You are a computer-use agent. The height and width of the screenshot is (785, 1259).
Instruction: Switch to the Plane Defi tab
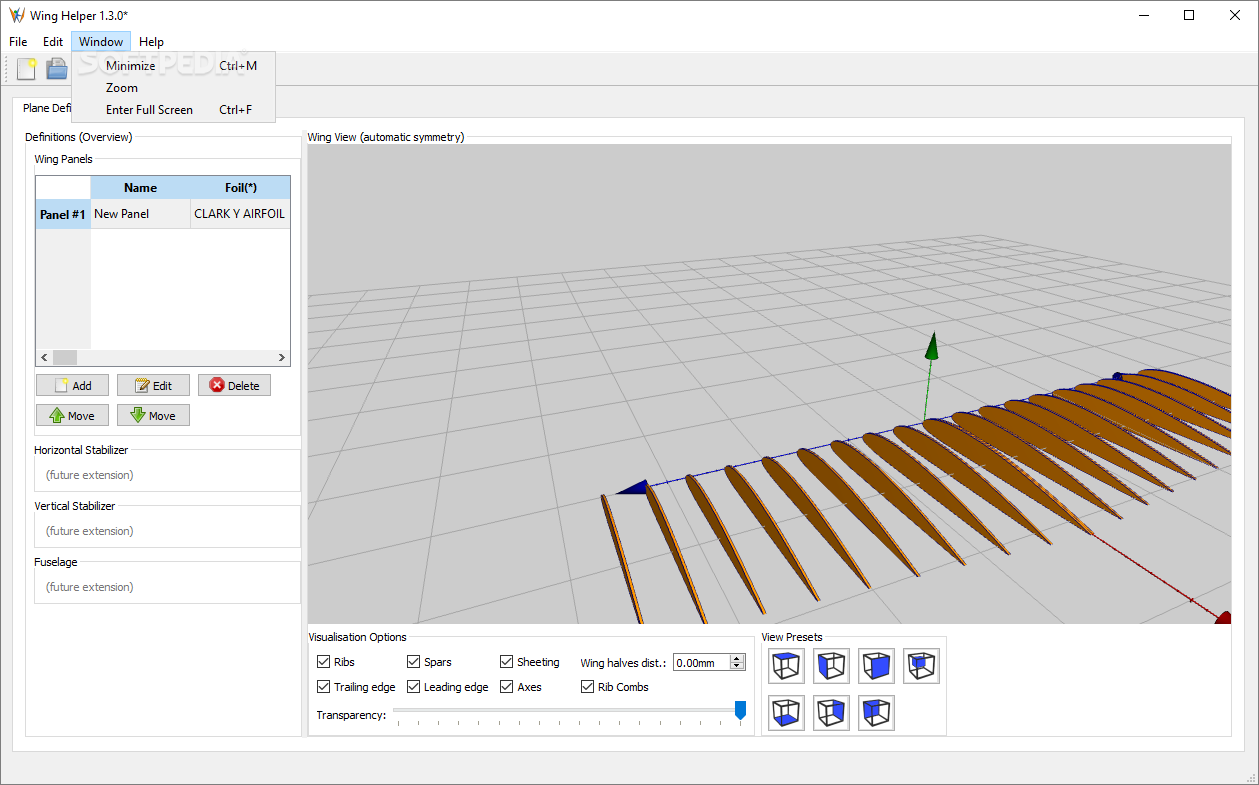pyautogui.click(x=44, y=108)
